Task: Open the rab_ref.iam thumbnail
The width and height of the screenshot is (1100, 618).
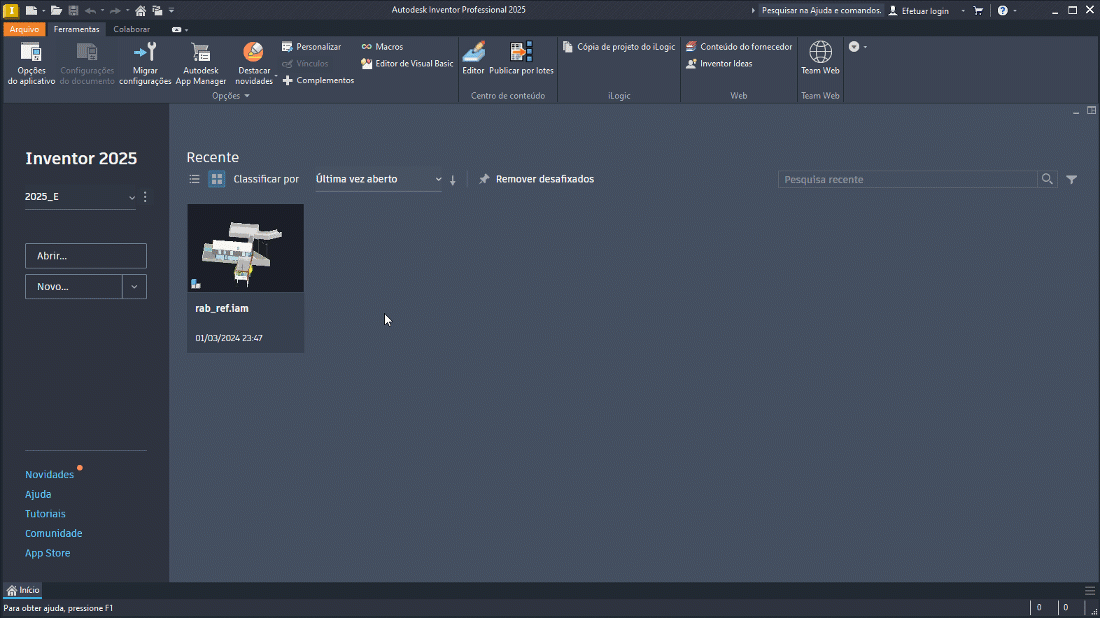Action: click(x=246, y=248)
